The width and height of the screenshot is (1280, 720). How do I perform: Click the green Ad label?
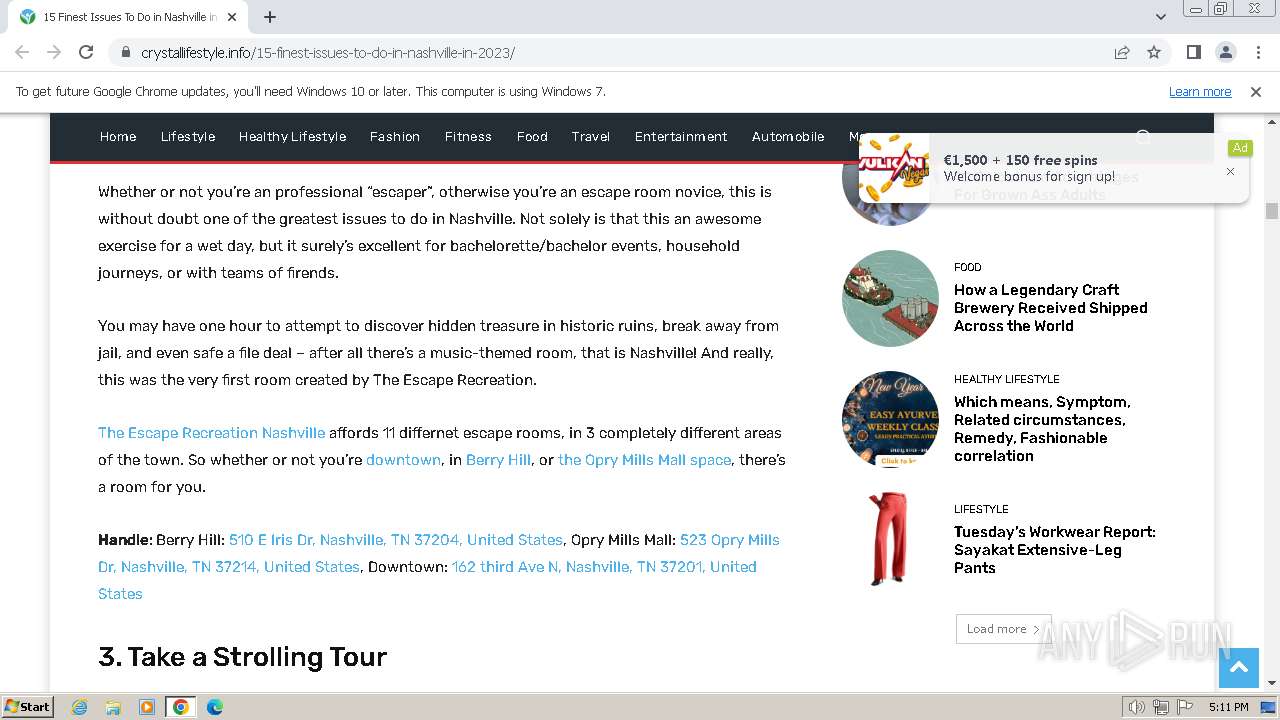tap(1240, 148)
